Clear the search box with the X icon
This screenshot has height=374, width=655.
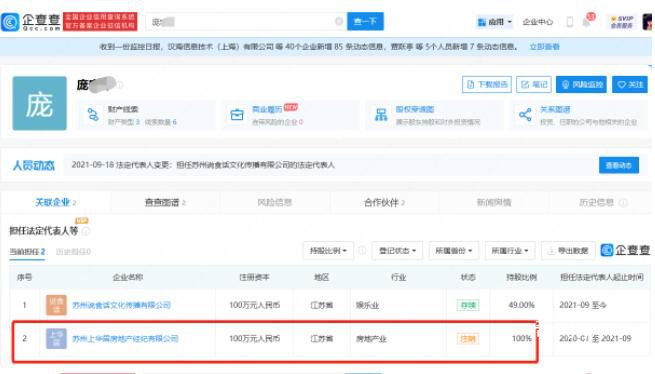coord(339,22)
